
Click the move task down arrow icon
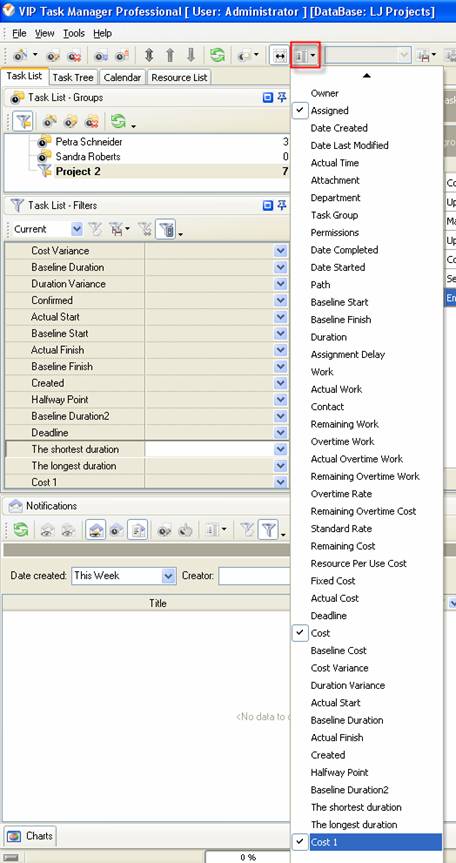click(x=190, y=56)
